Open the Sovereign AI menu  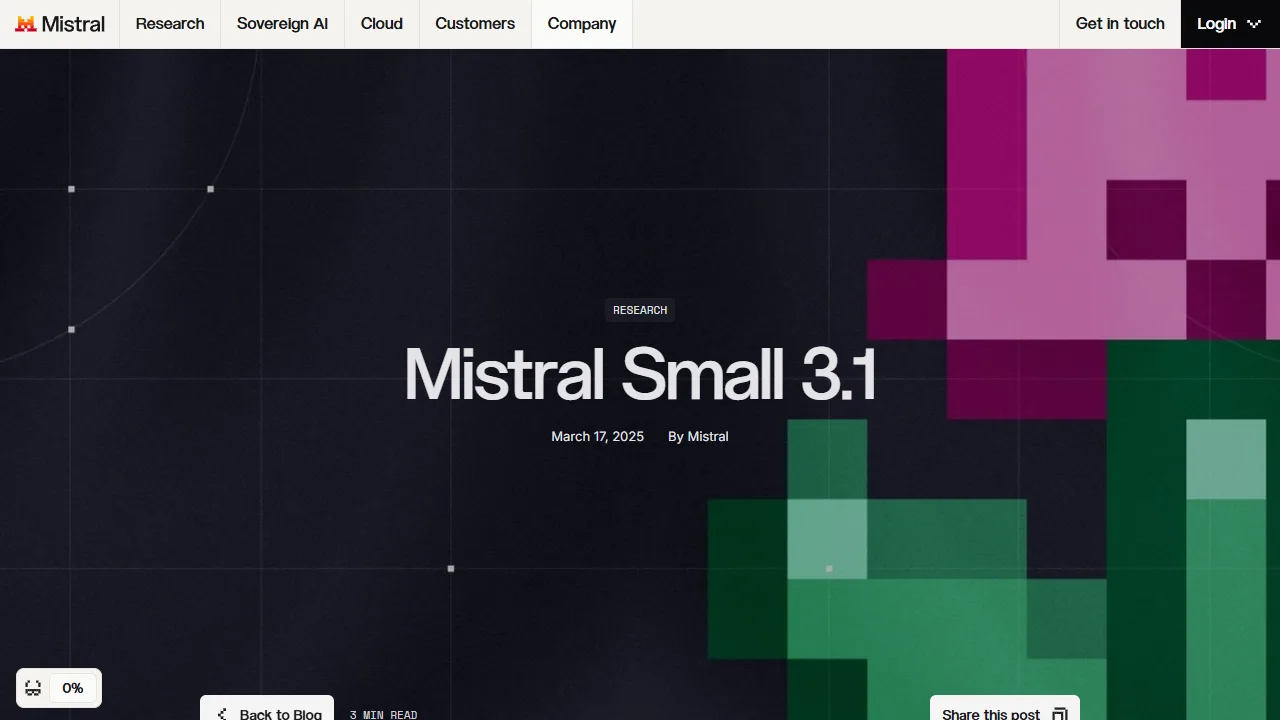[x=282, y=24]
